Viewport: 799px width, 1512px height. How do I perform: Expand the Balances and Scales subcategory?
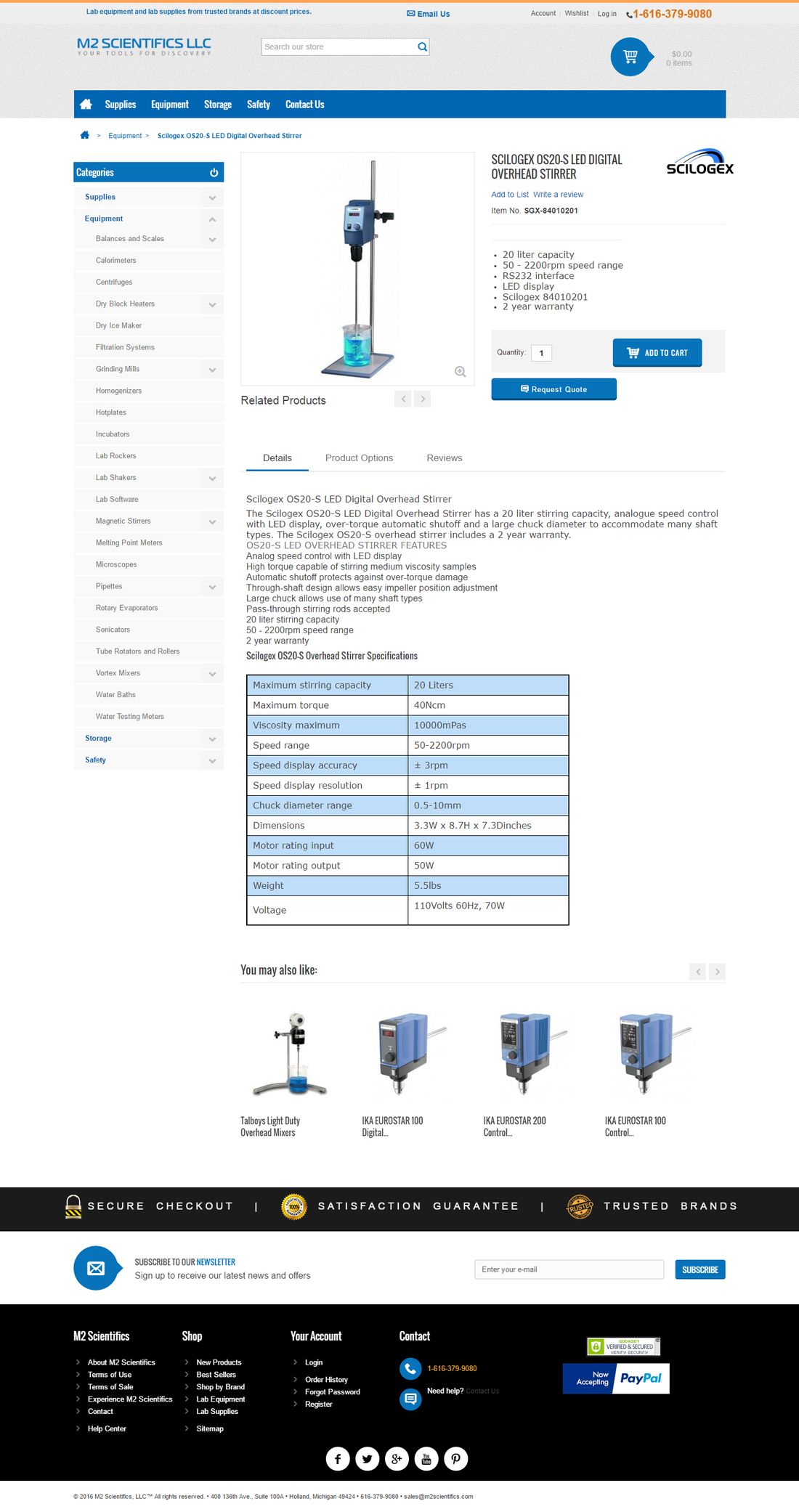point(212,240)
